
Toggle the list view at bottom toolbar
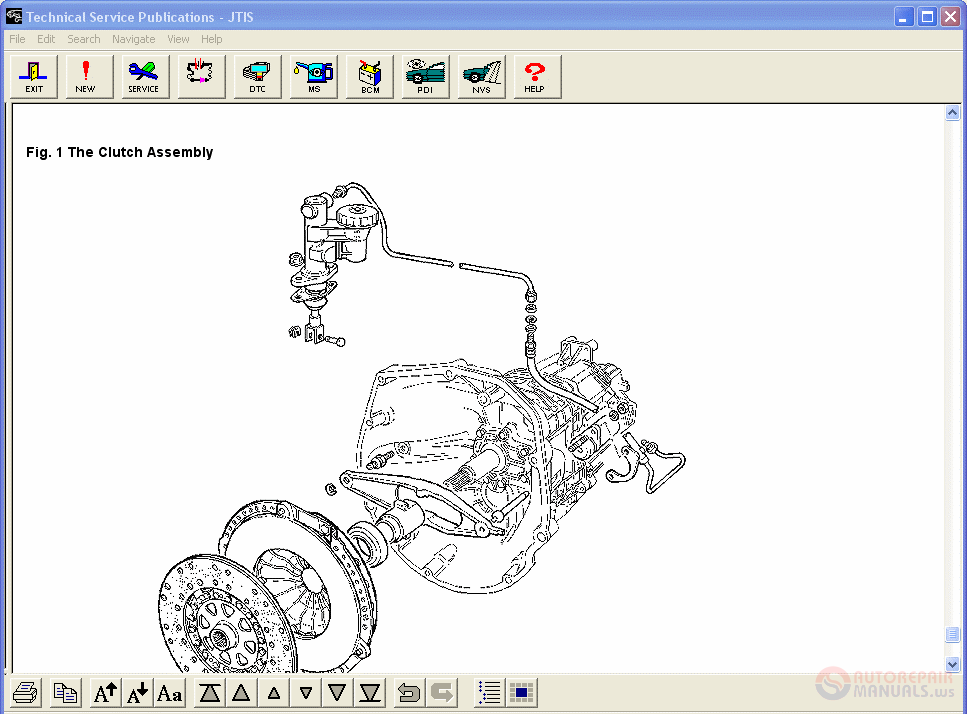[487, 691]
